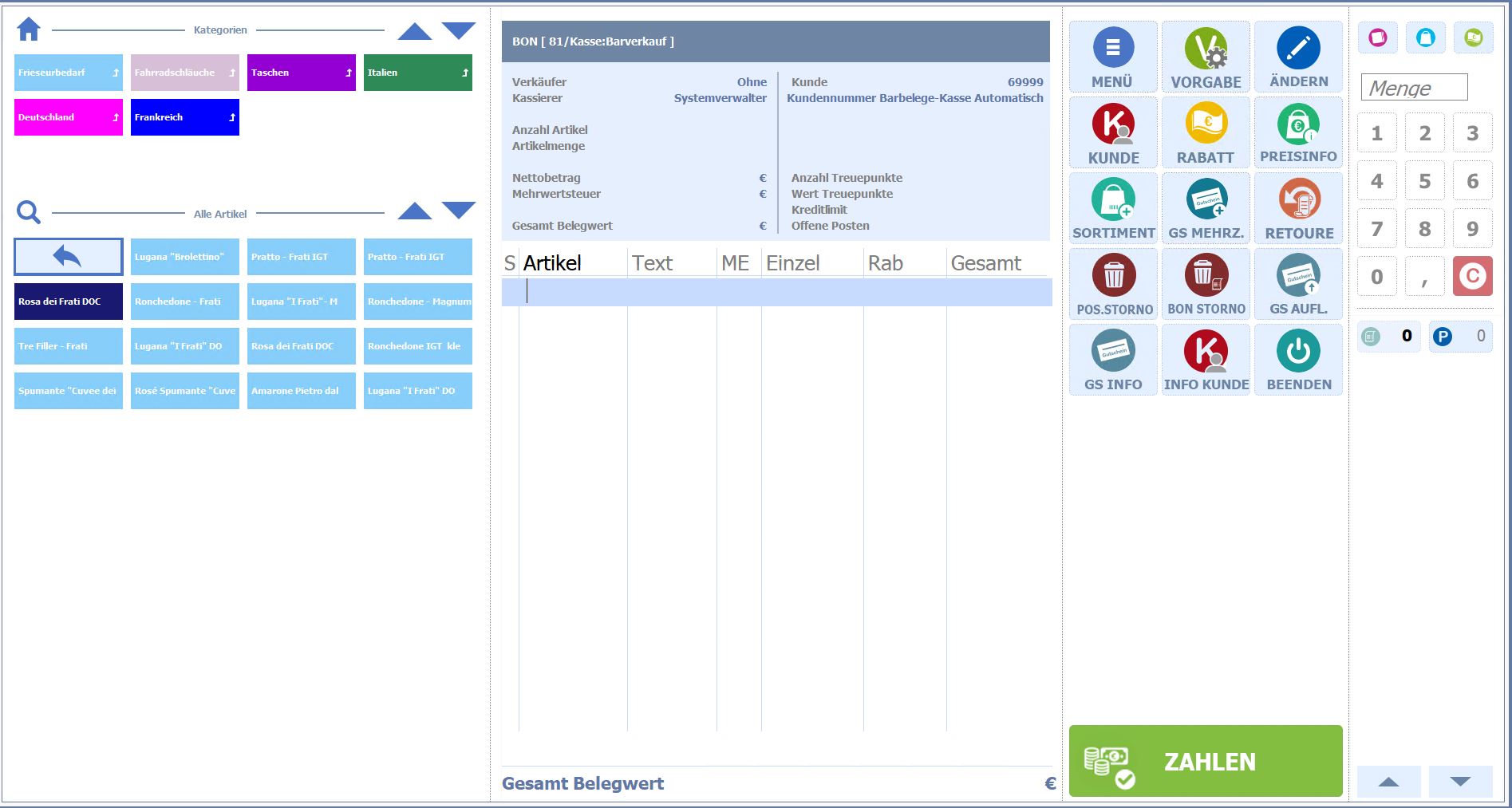Open the MENÜ button
Image resolution: width=1512 pixels, height=808 pixels.
click(1113, 57)
